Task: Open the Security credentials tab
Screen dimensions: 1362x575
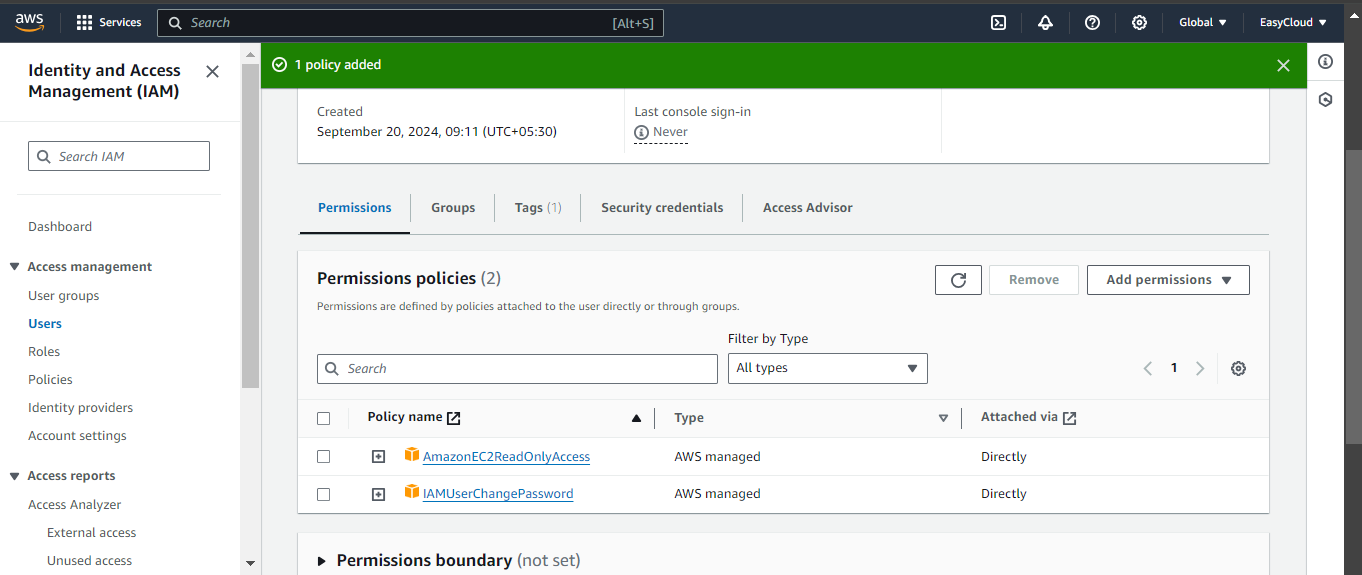Action: tap(662, 208)
